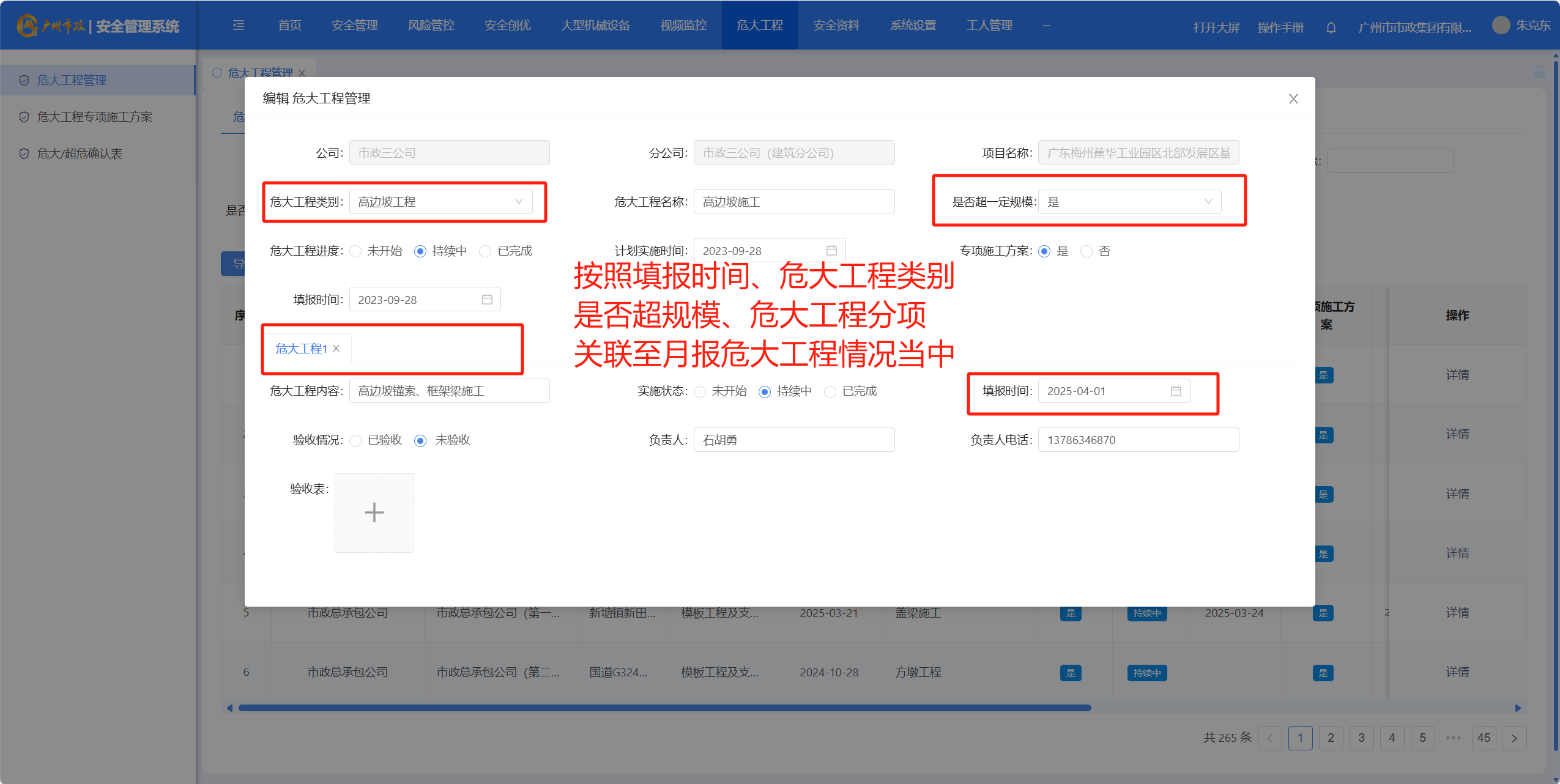Image resolution: width=1560 pixels, height=784 pixels.
Task: Open calendar icon on 2025-04-01 date field
Action: (1175, 391)
